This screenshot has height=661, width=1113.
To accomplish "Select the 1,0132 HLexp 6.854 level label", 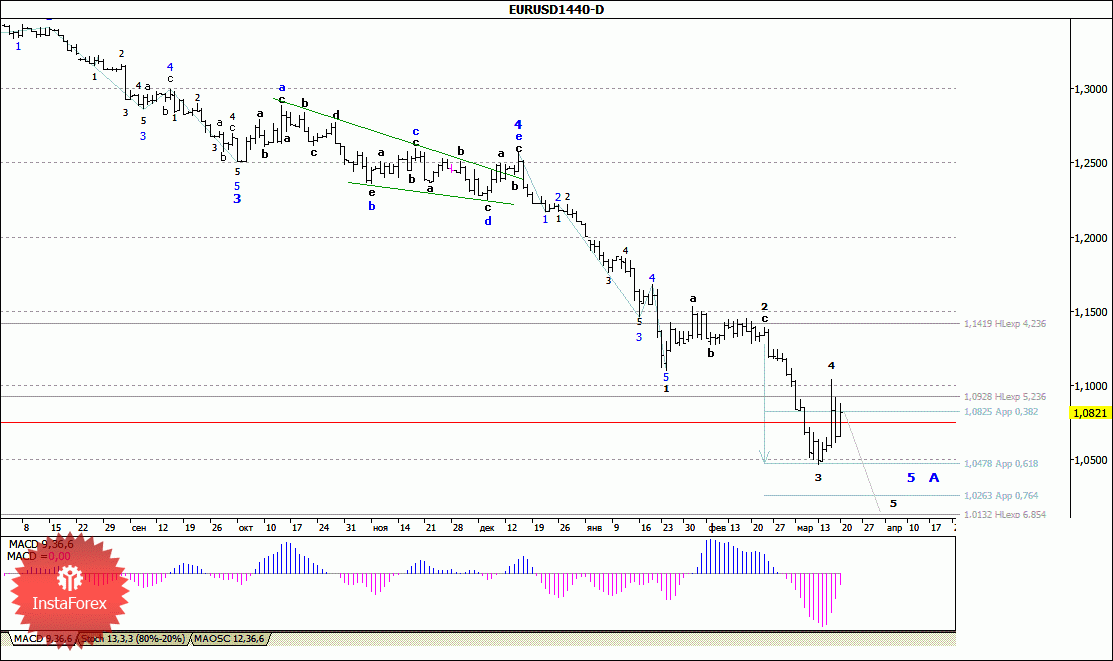I will [x=1004, y=514].
